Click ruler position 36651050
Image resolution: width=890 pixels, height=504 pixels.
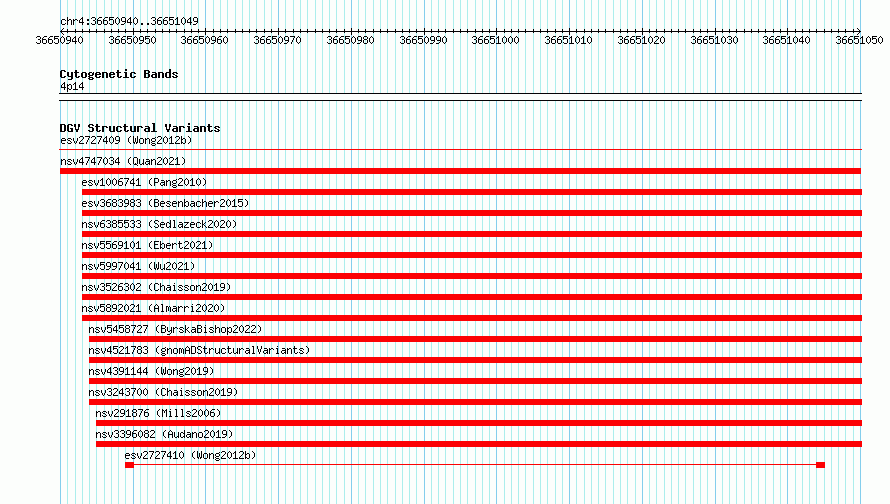(859, 40)
